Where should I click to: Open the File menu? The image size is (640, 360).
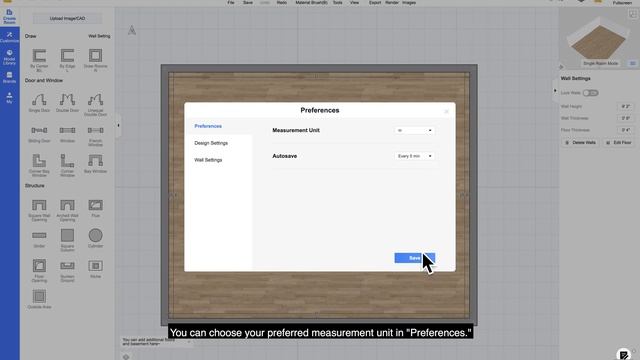231,3
